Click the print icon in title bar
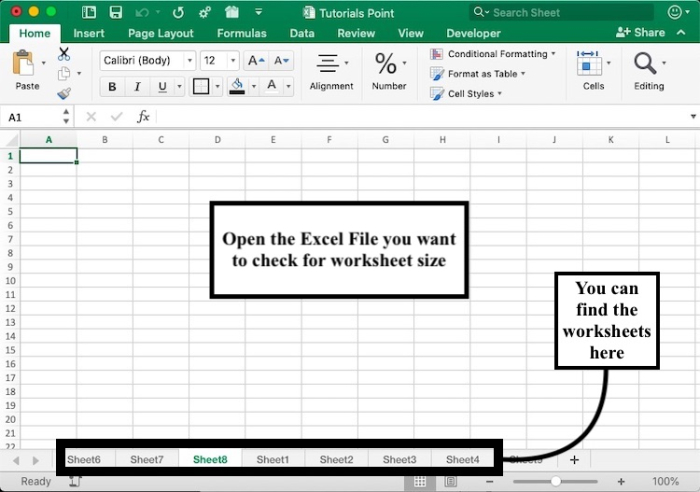The height and width of the screenshot is (492, 700). coord(232,12)
